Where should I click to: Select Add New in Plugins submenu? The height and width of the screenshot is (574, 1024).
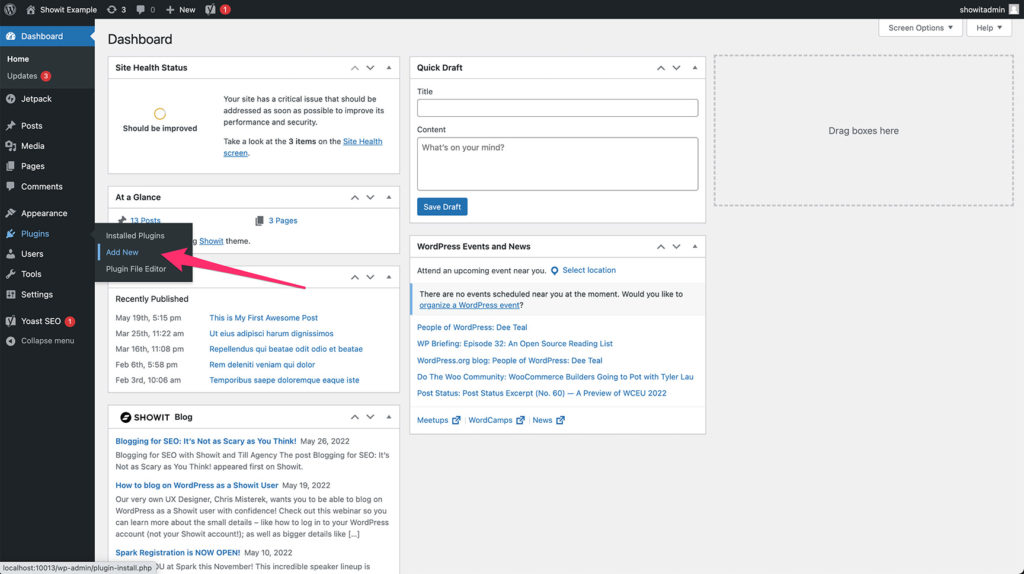coord(122,252)
